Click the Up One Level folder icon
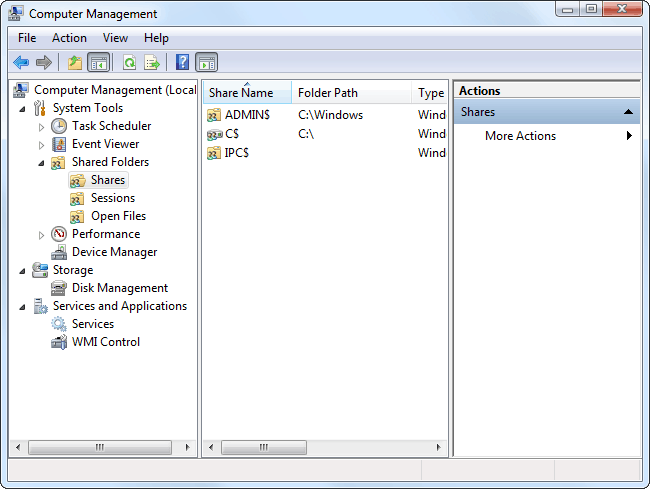 (x=74, y=63)
